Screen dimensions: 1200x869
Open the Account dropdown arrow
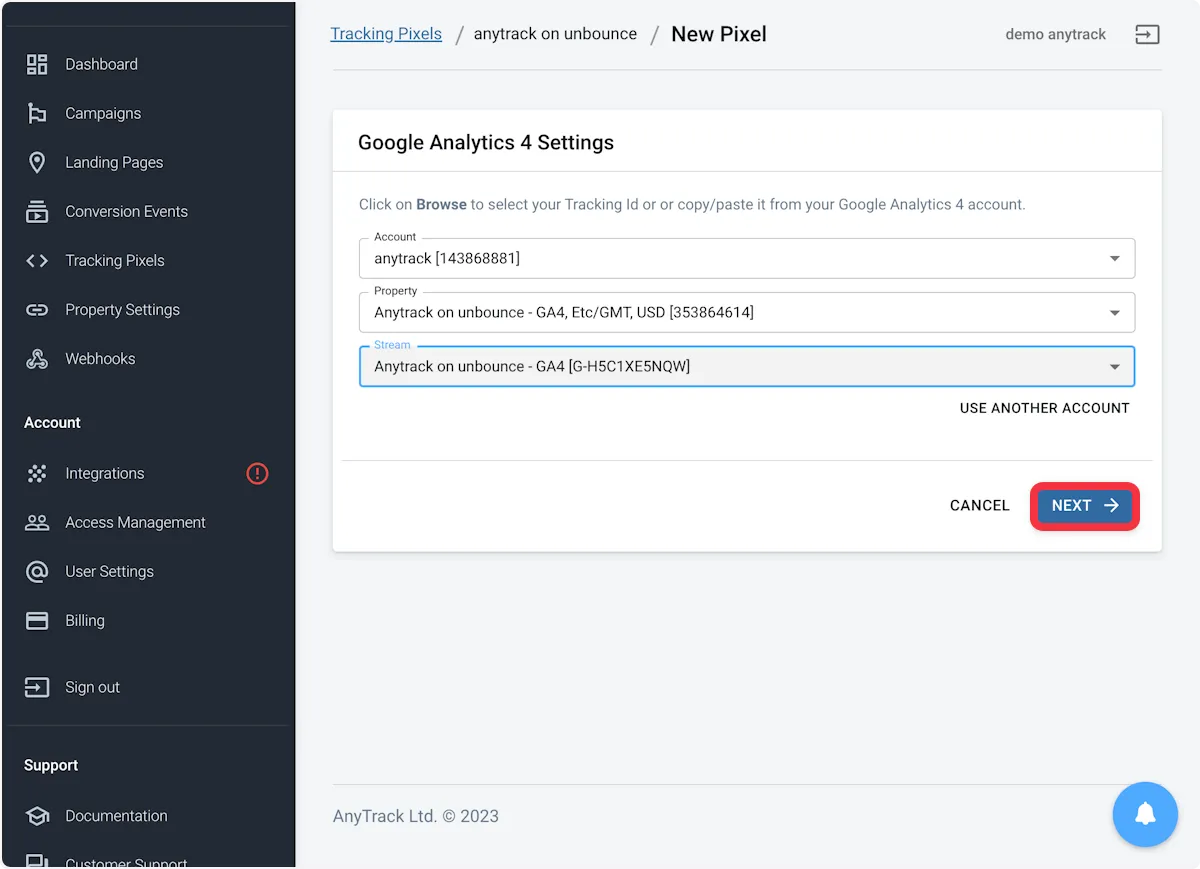1115,259
